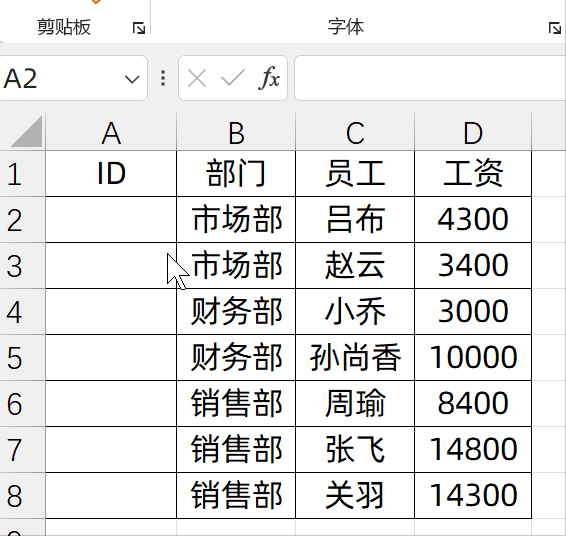Select the 销售部 cell in row 6
Viewport: 566px width, 536px height.
click(236, 403)
